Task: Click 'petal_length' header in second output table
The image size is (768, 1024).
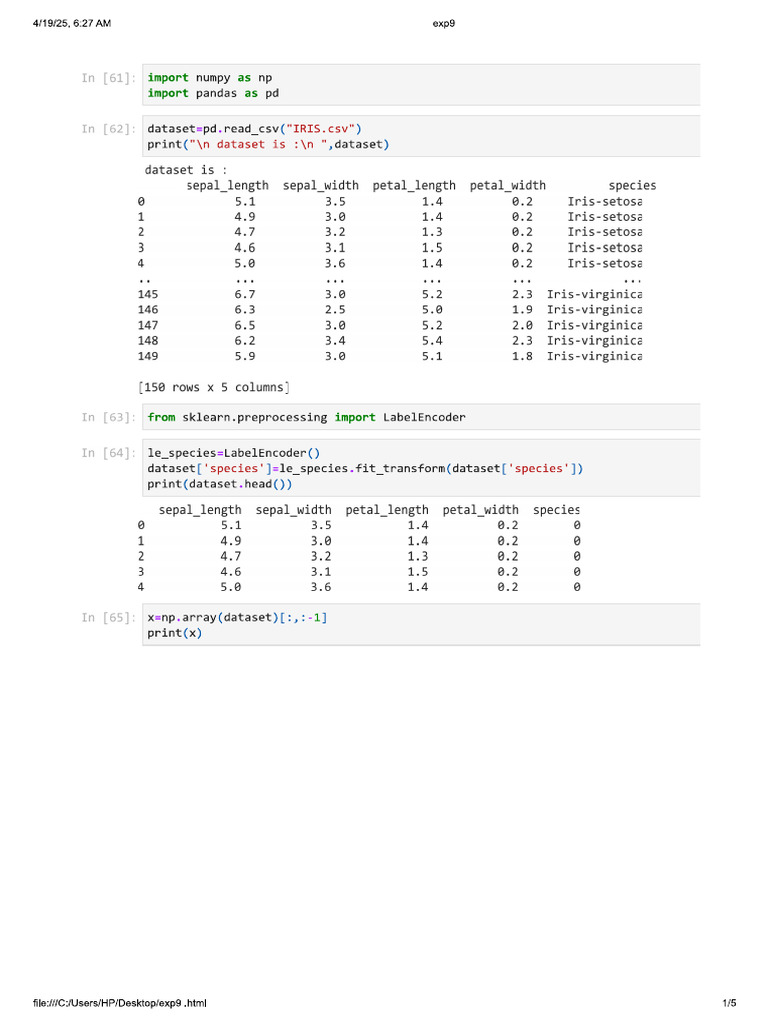Action: [x=387, y=509]
